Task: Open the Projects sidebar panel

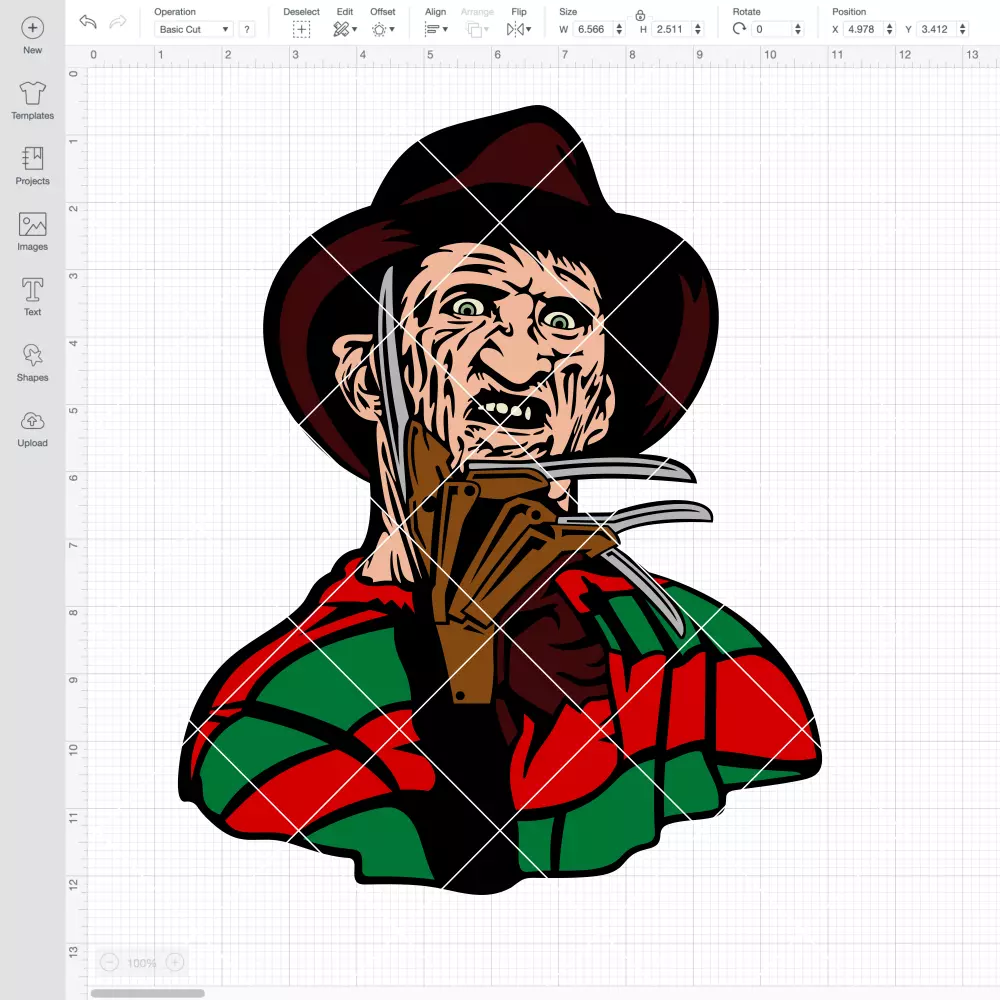Action: pyautogui.click(x=33, y=166)
